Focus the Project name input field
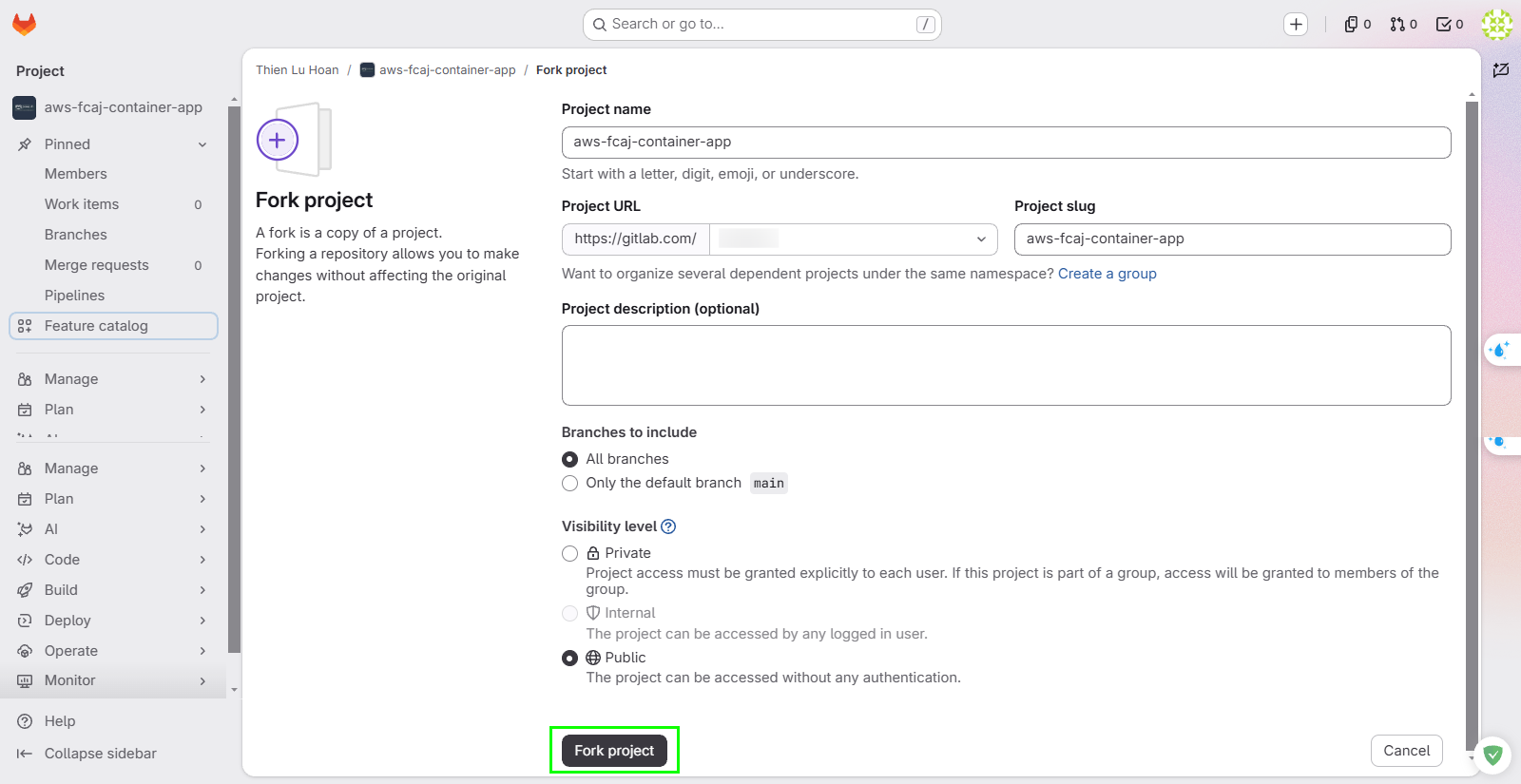This screenshot has width=1521, height=784. tap(1006, 143)
